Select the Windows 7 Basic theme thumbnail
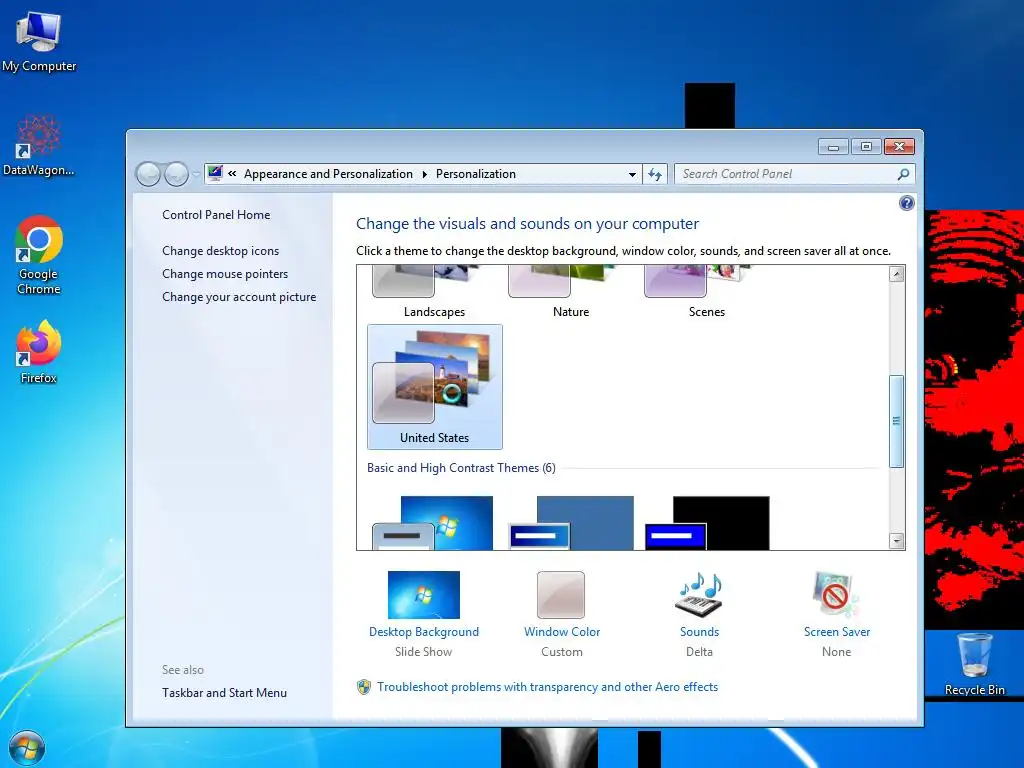1024x768 pixels. pos(433,523)
